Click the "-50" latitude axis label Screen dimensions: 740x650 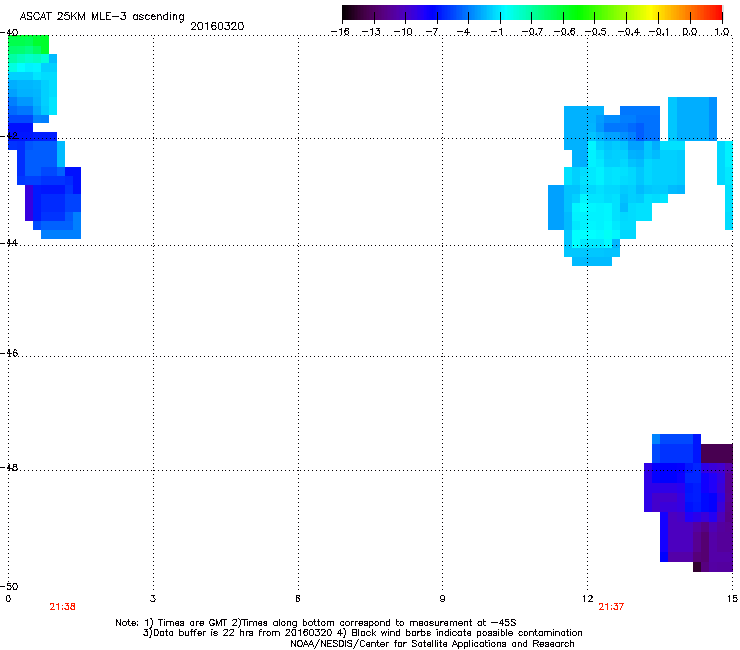click(x=9, y=586)
